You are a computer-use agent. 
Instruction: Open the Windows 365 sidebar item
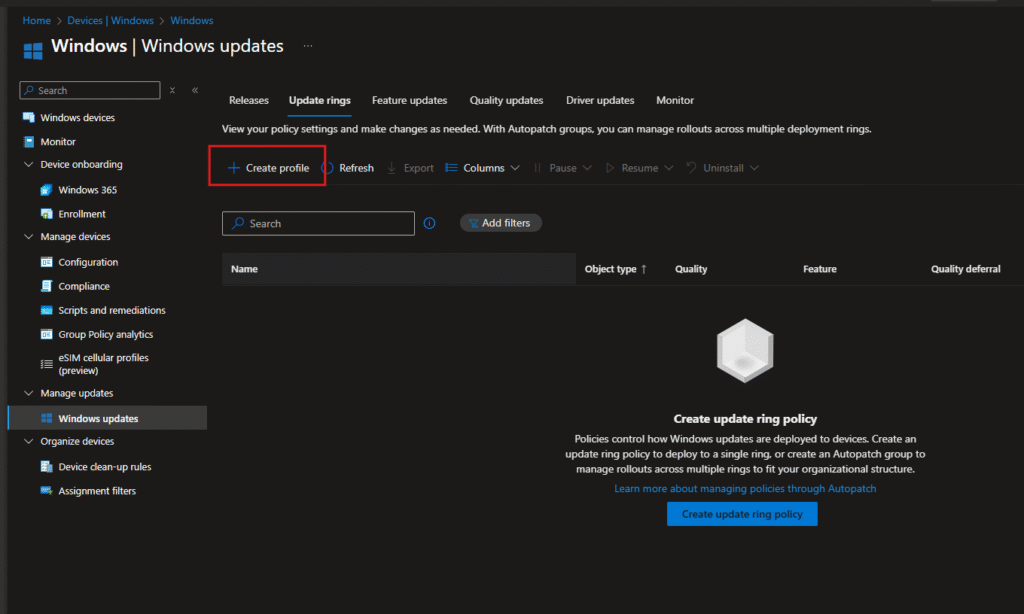(87, 190)
